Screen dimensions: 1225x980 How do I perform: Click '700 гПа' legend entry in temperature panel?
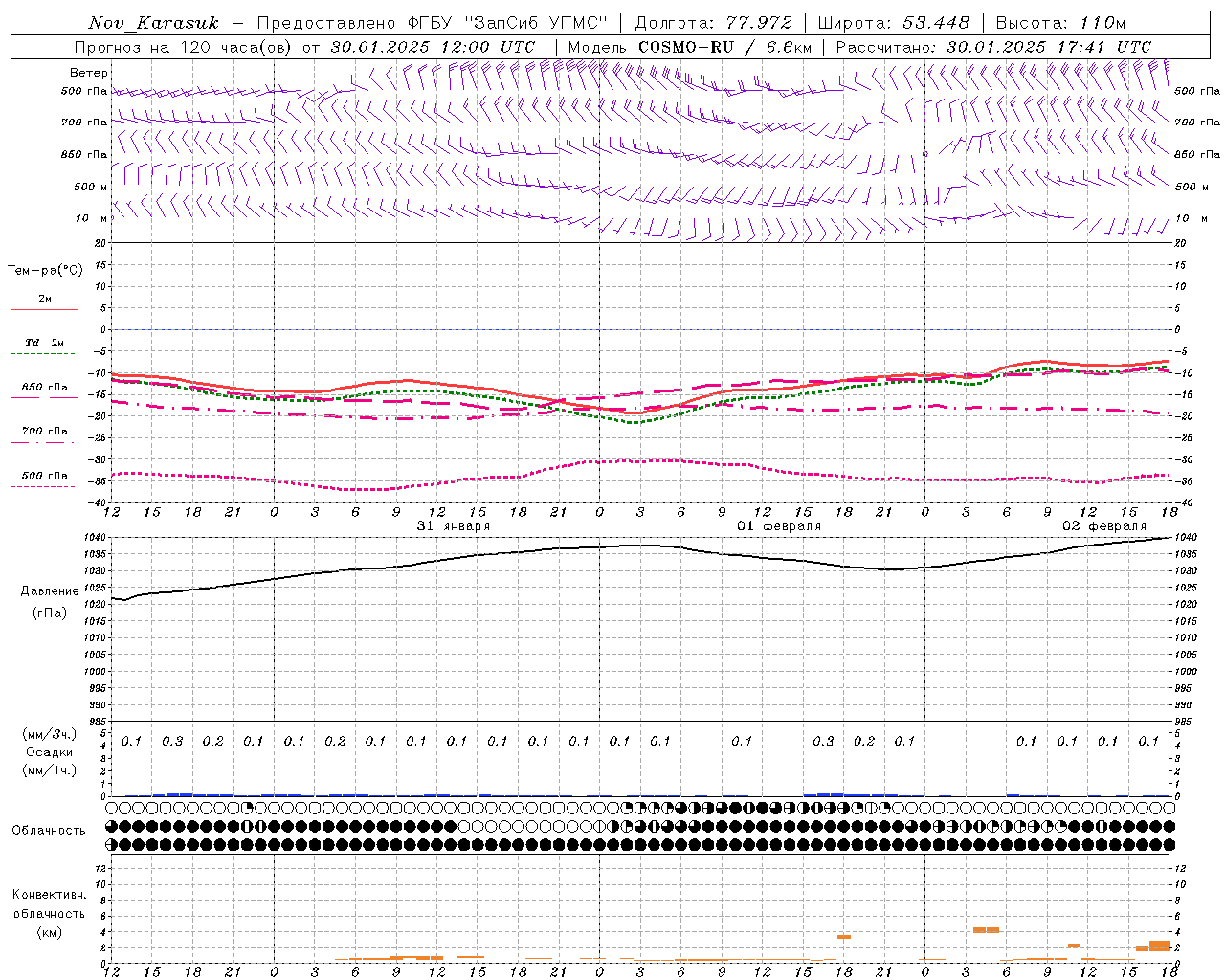[45, 432]
